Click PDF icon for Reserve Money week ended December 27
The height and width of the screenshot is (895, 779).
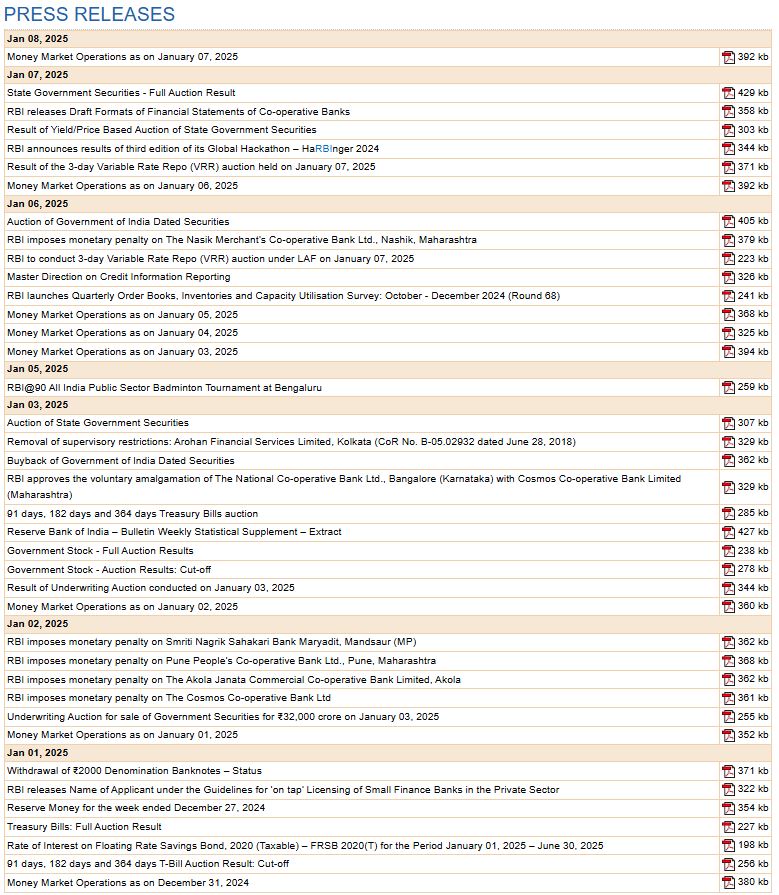(728, 808)
